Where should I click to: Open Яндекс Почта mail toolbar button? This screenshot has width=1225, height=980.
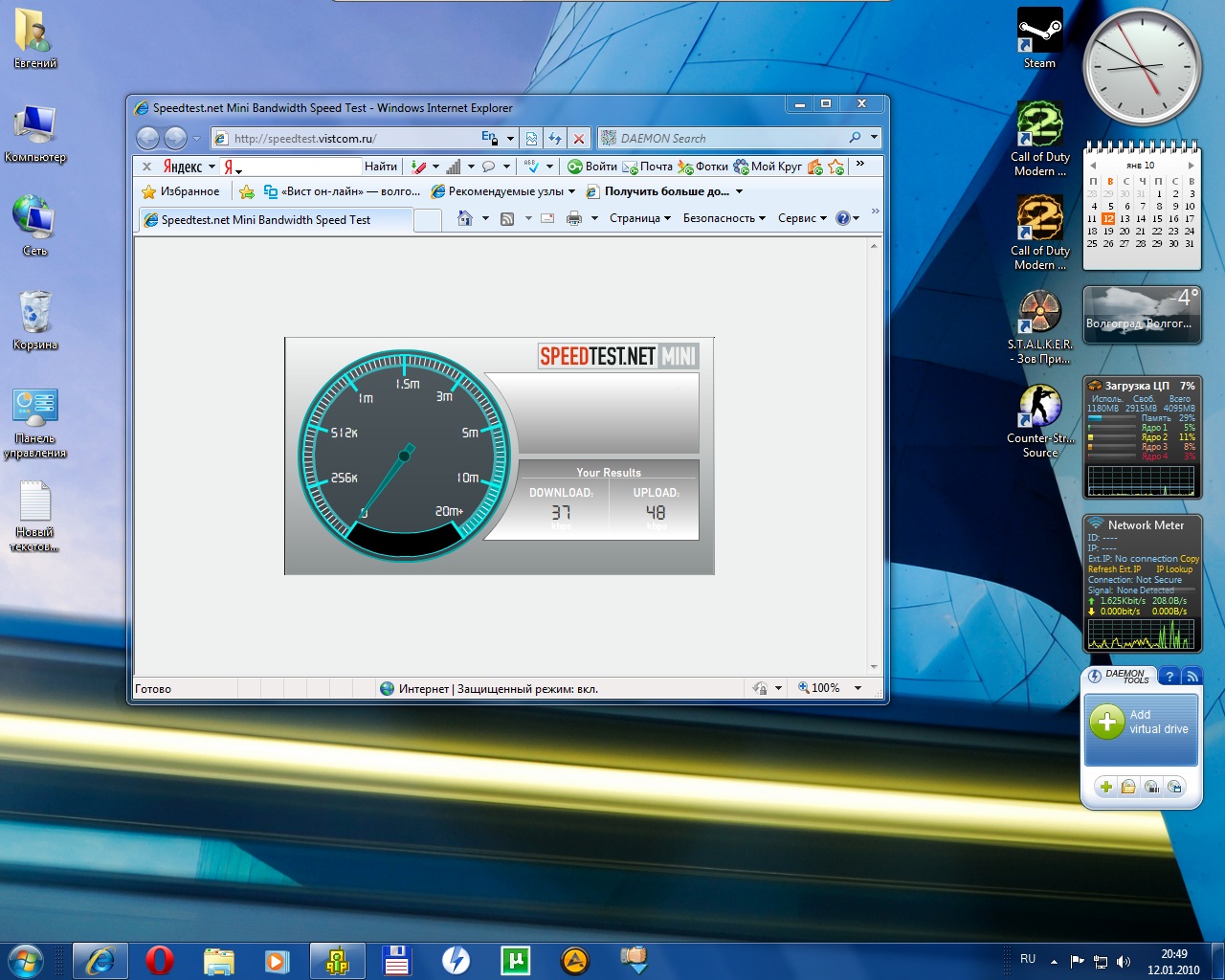coord(648,167)
